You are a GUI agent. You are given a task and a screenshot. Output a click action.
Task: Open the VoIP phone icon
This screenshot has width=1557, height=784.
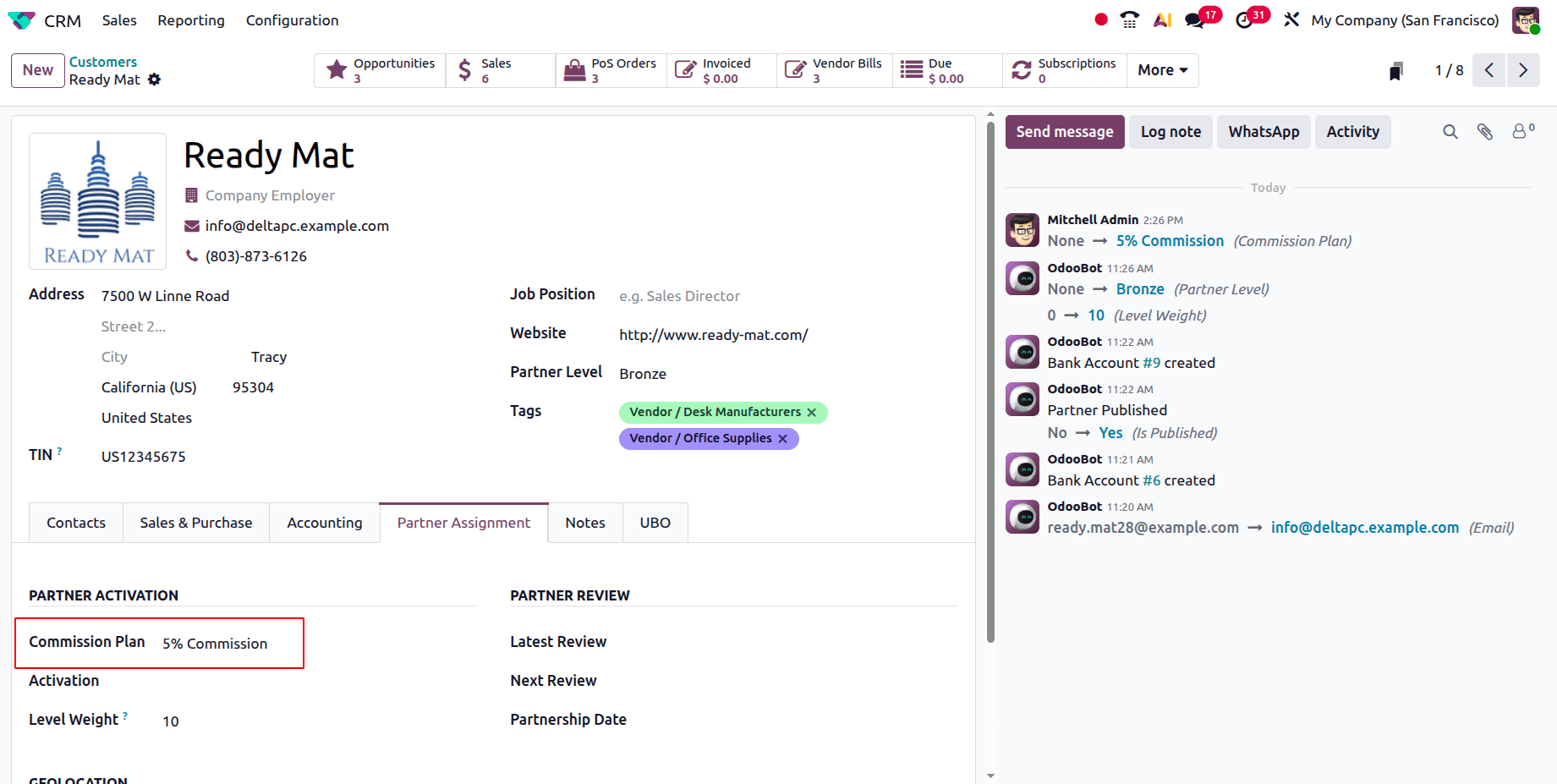(1129, 19)
